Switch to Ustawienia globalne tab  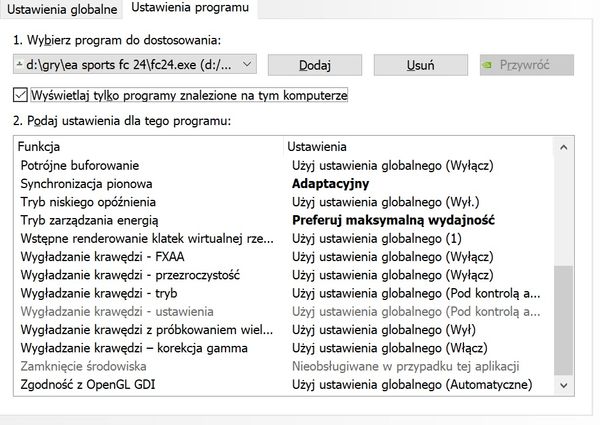click(62, 9)
